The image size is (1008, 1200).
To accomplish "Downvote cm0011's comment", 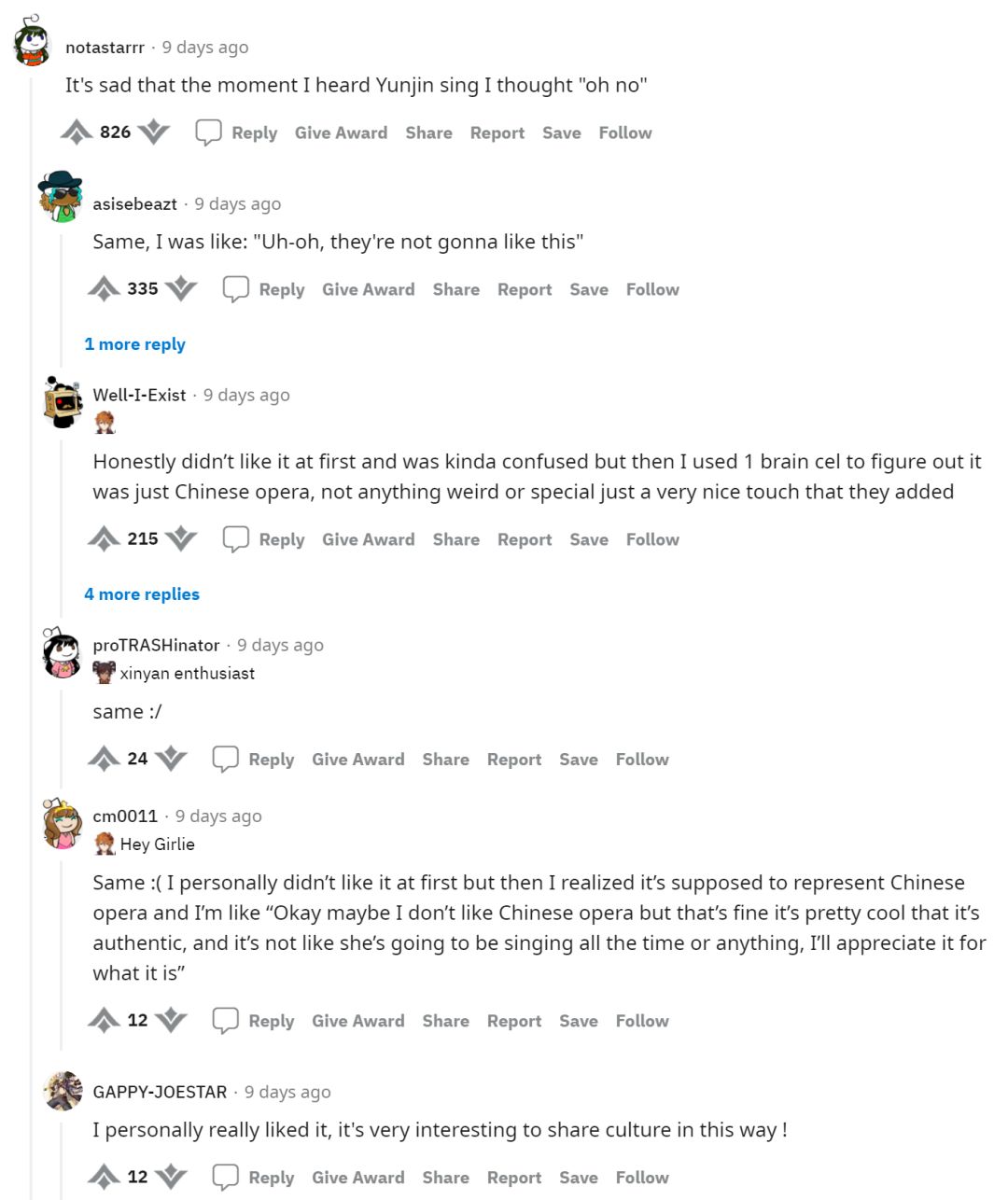I will (x=171, y=1021).
